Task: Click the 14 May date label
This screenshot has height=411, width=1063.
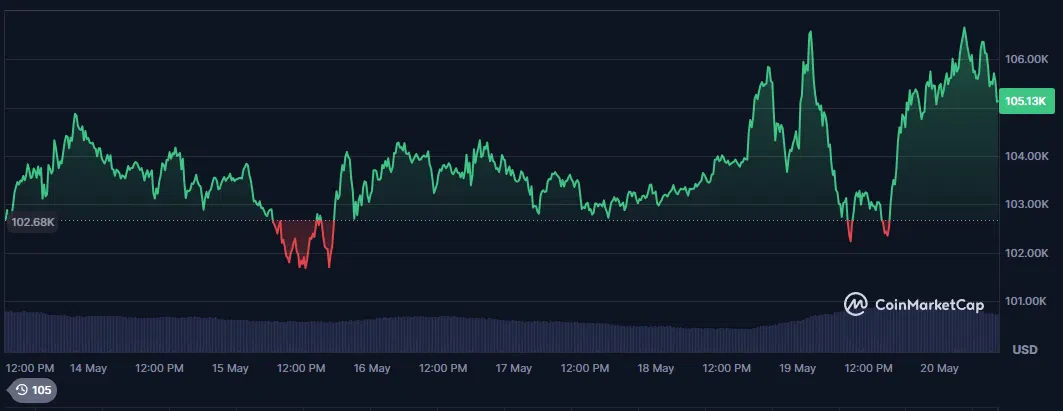Action: click(x=89, y=368)
